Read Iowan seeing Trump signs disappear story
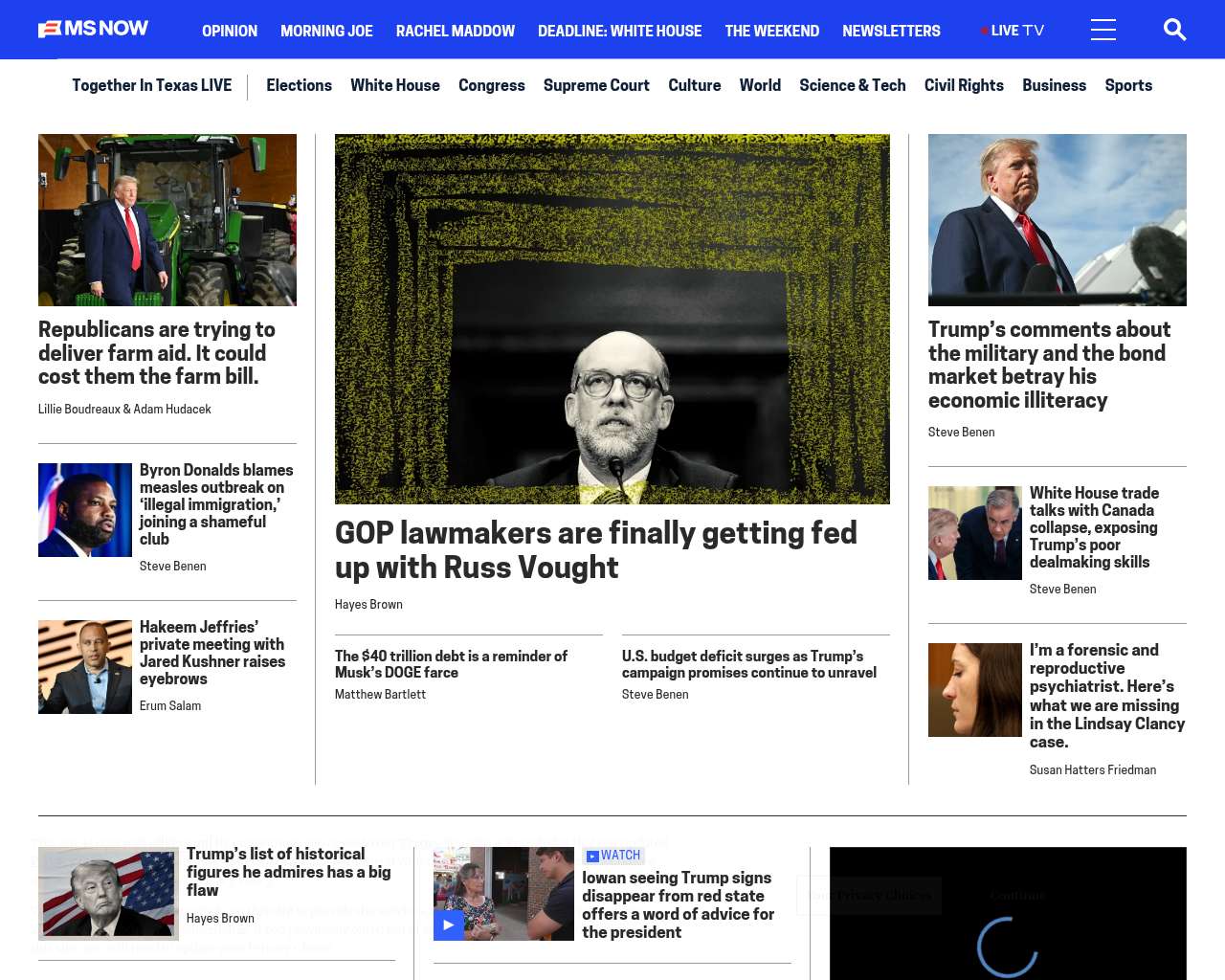The height and width of the screenshot is (980, 1225). [678, 904]
